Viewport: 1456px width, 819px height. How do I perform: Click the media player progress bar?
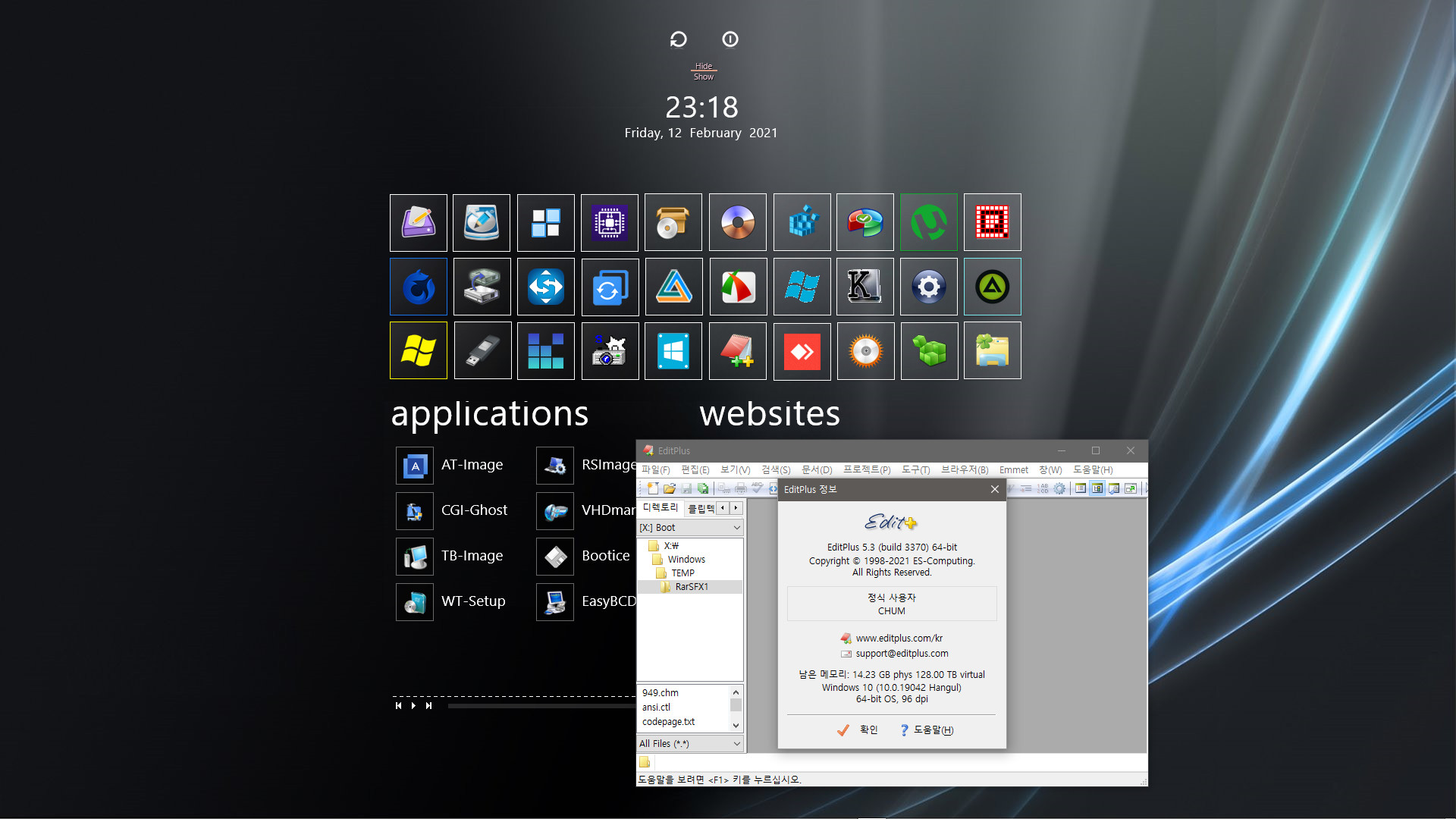pyautogui.click(x=541, y=706)
